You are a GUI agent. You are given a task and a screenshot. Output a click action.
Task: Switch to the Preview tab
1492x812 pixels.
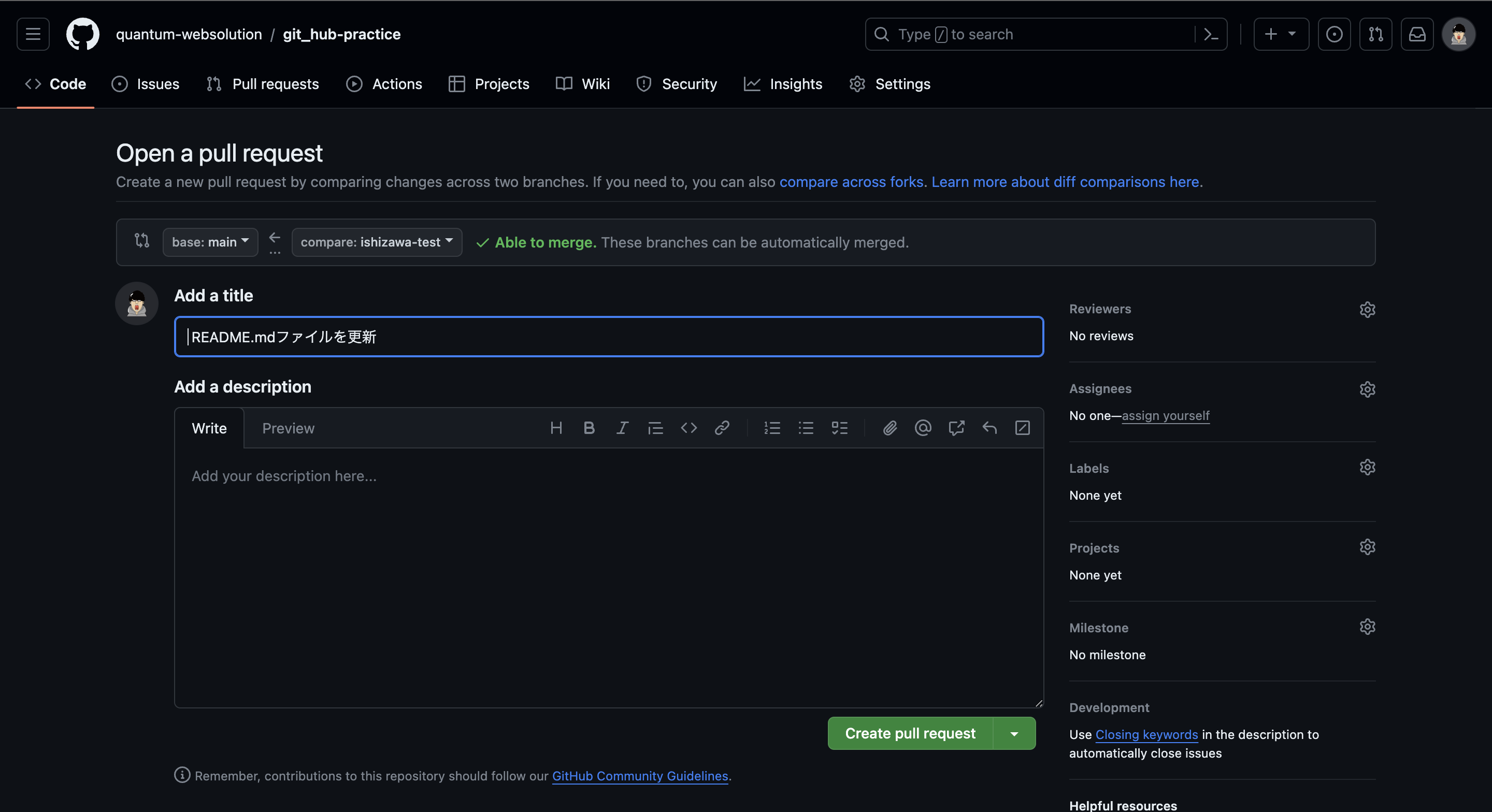tap(288, 429)
